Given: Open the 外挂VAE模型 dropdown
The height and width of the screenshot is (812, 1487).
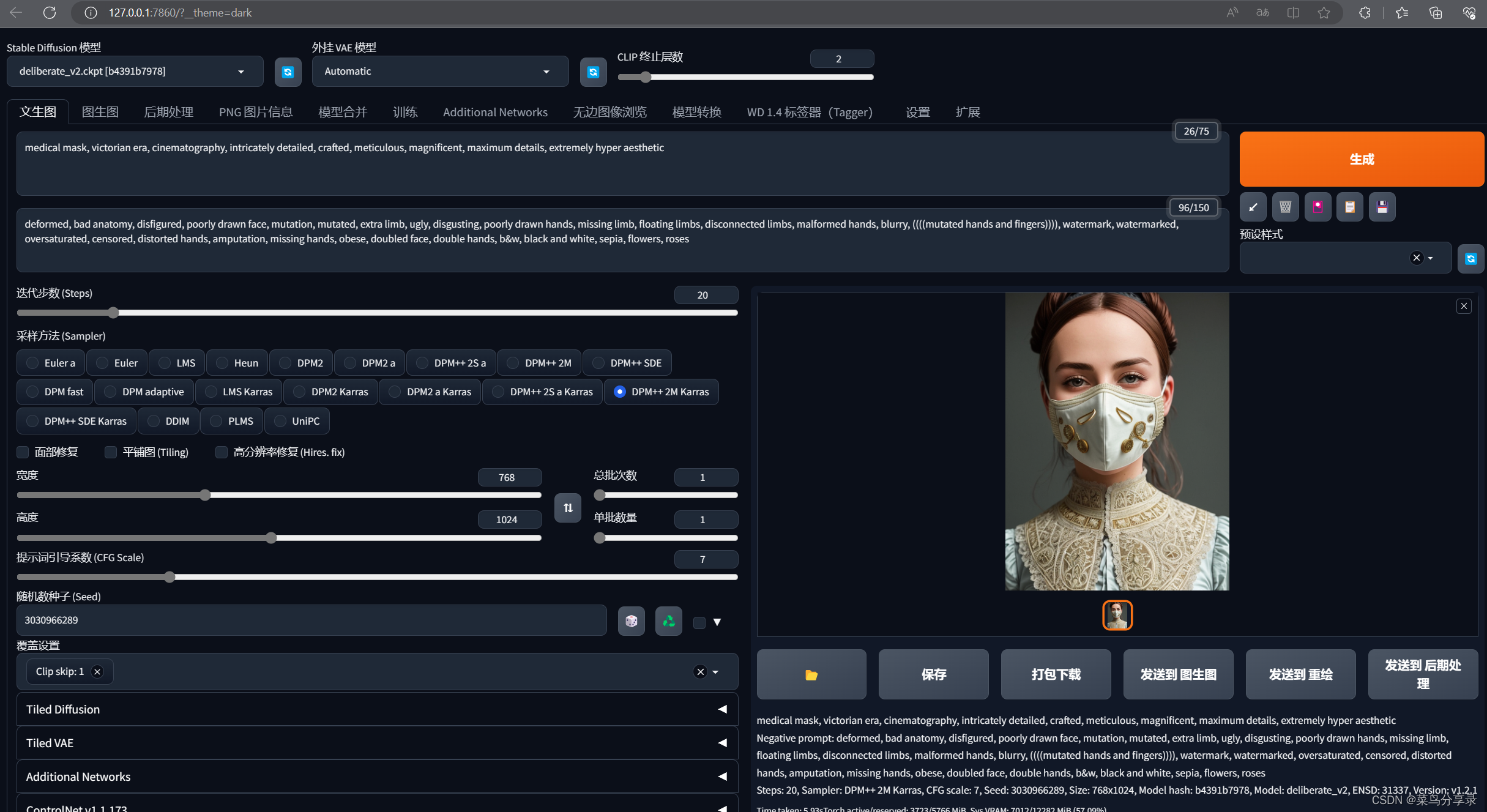Looking at the screenshot, I should point(436,71).
